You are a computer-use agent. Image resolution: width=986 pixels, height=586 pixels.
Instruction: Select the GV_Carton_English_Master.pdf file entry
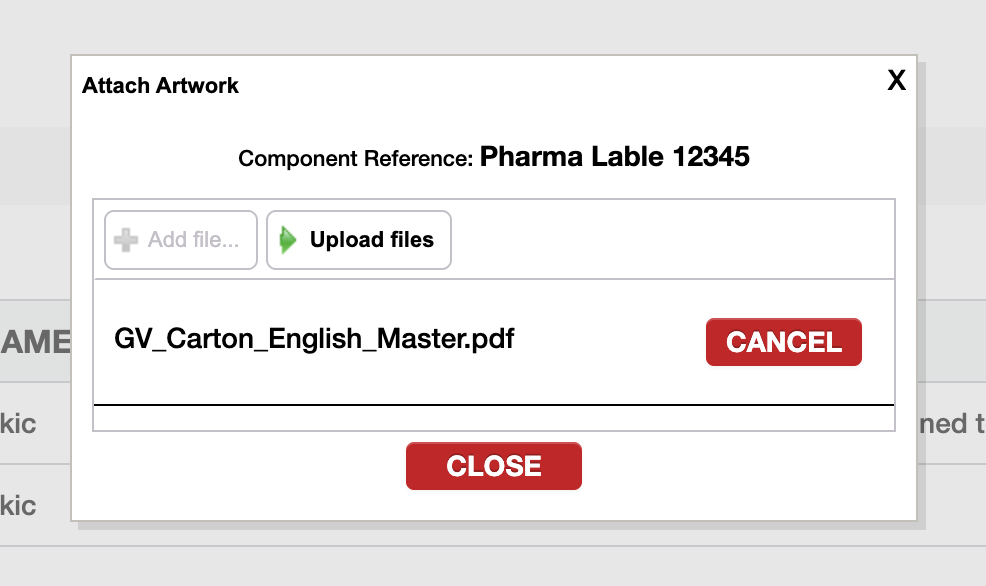[314, 338]
